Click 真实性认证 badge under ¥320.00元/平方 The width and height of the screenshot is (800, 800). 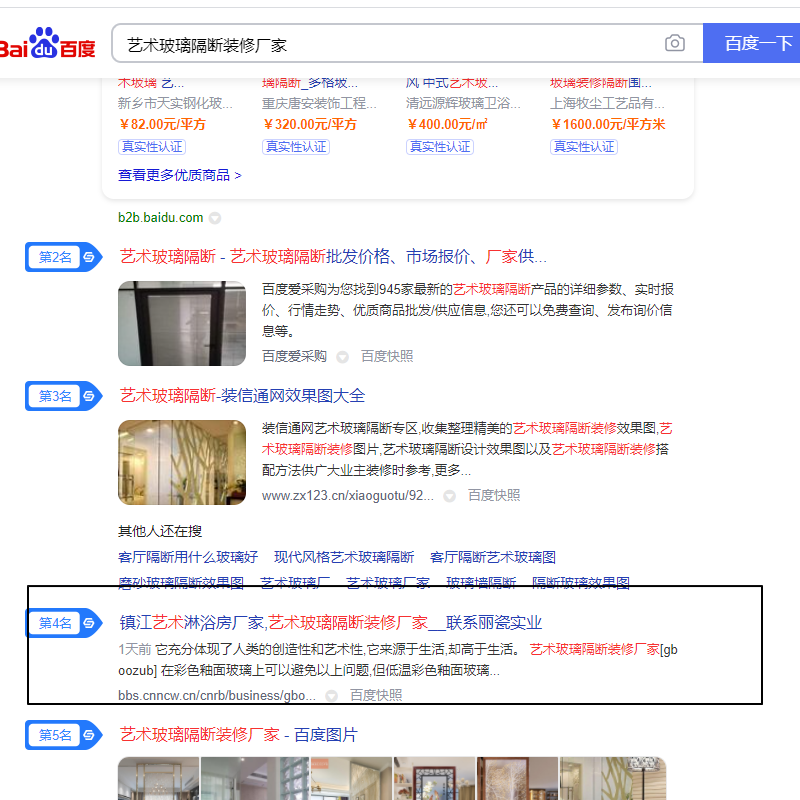pyautogui.click(x=296, y=147)
